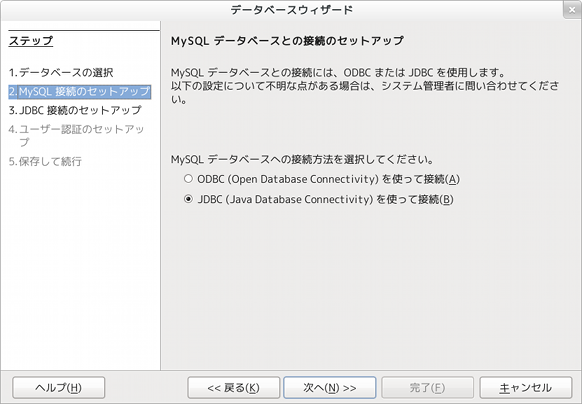The height and width of the screenshot is (404, 582).
Task: Open step 3. JDBC 接続のセットアップ
Action: pos(75,110)
